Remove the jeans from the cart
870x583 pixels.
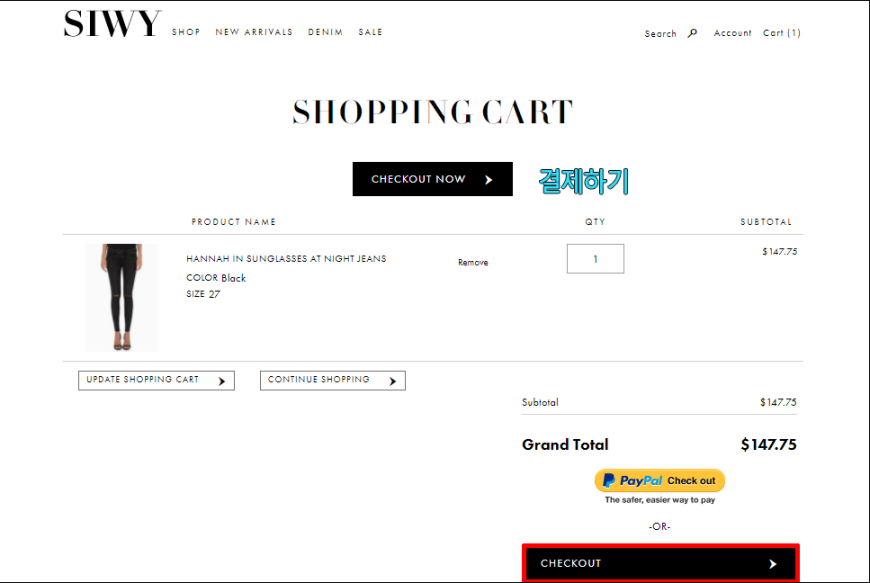click(473, 262)
